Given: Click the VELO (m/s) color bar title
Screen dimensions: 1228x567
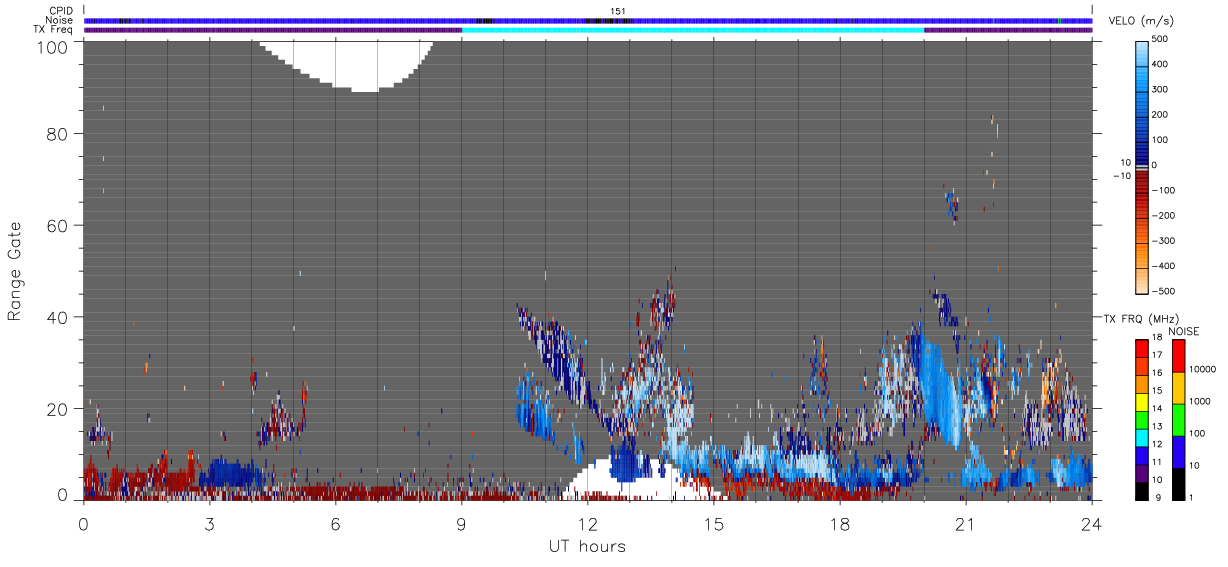Looking at the screenshot, I should coord(1142,22).
